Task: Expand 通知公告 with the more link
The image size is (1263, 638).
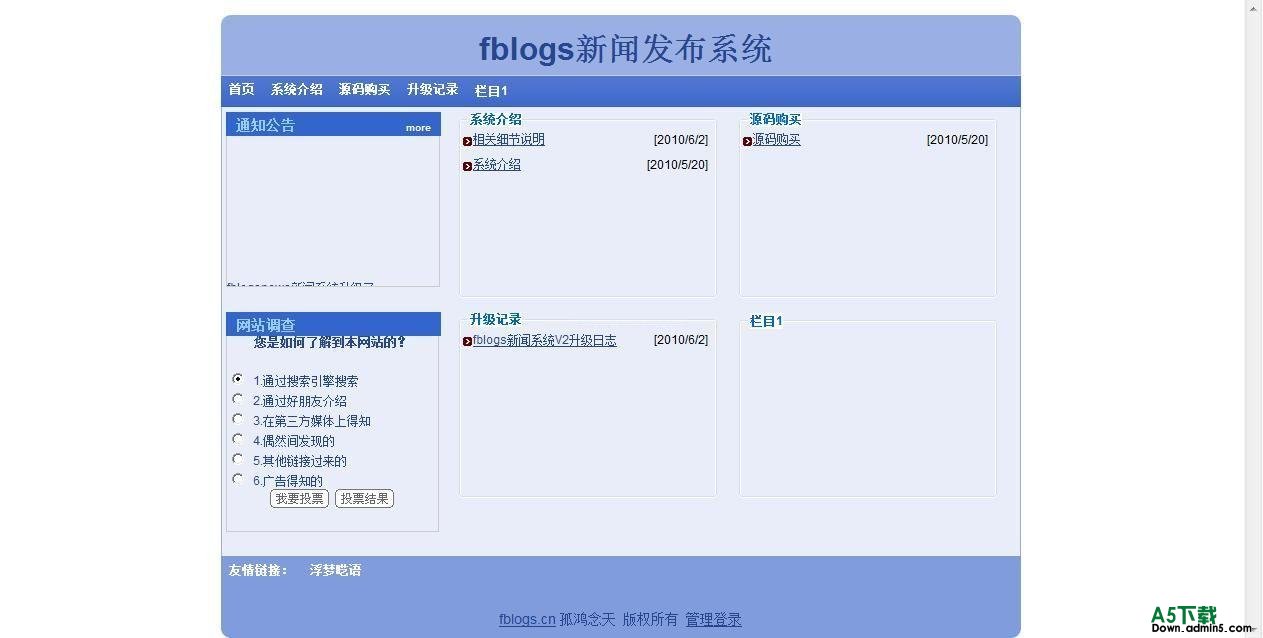Action: click(418, 128)
